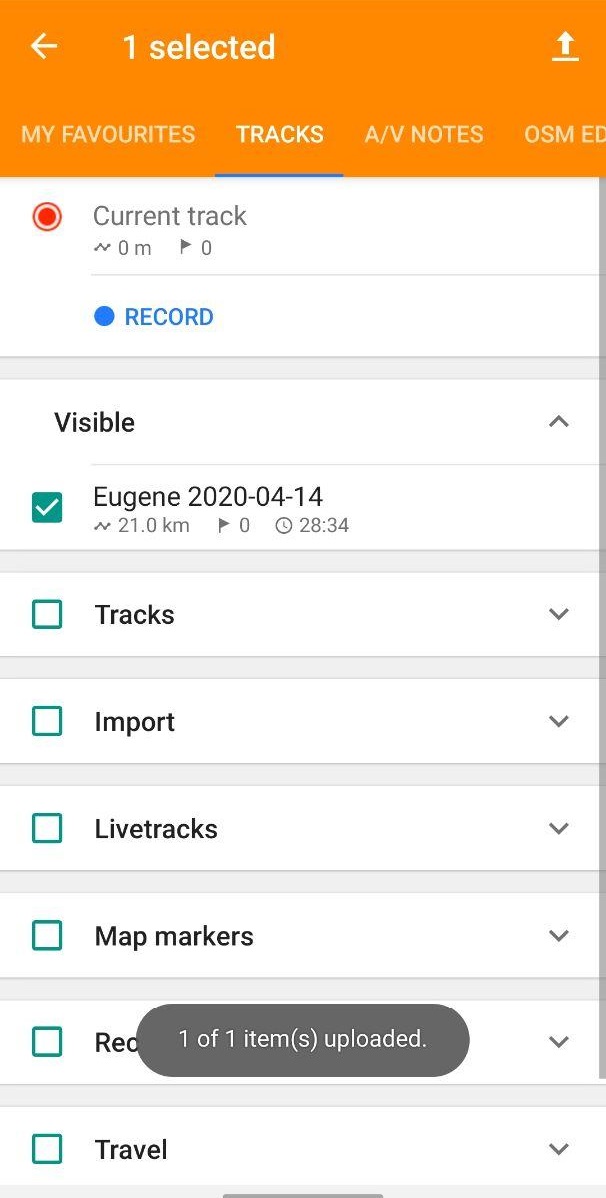The height and width of the screenshot is (1198, 606).
Task: Tap the blue record dot icon
Action: pyautogui.click(x=104, y=316)
